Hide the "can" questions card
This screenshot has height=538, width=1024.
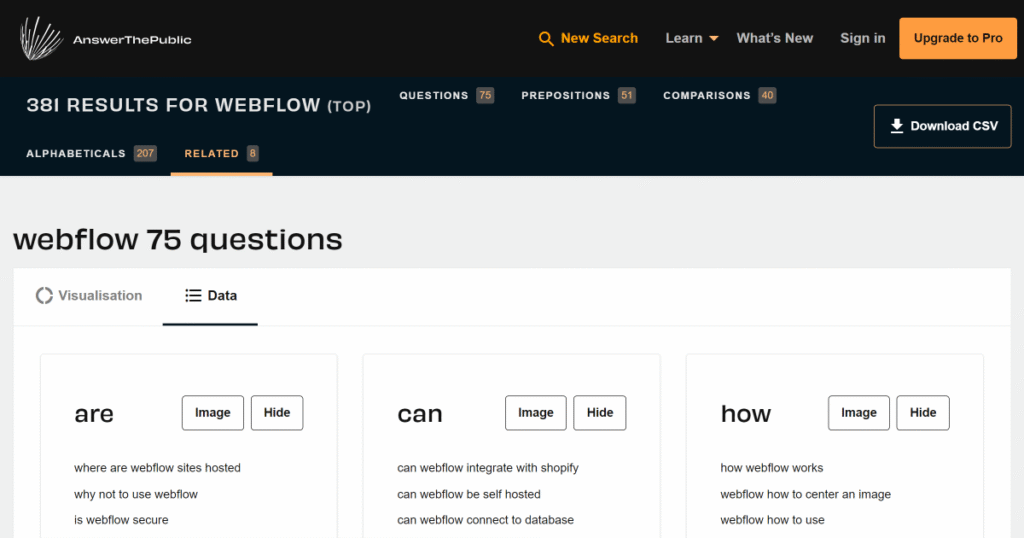pyautogui.click(x=600, y=413)
